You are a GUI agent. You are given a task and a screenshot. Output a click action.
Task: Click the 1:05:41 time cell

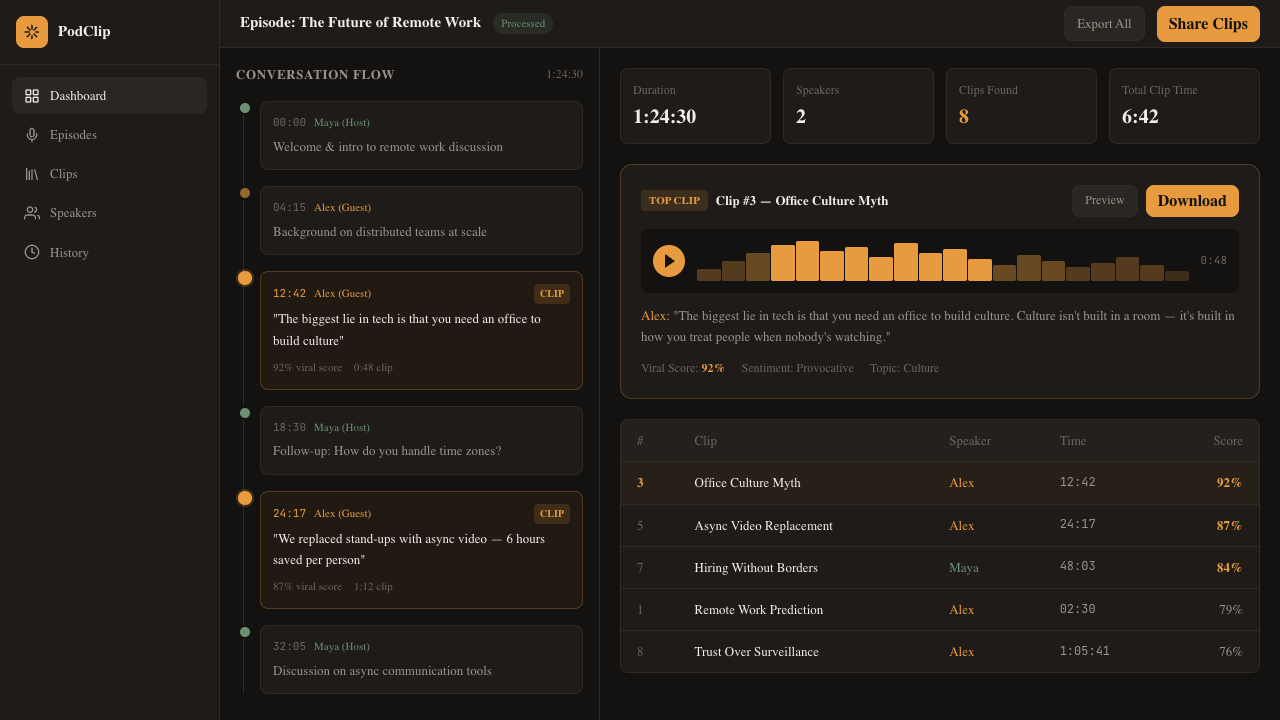tap(1085, 651)
